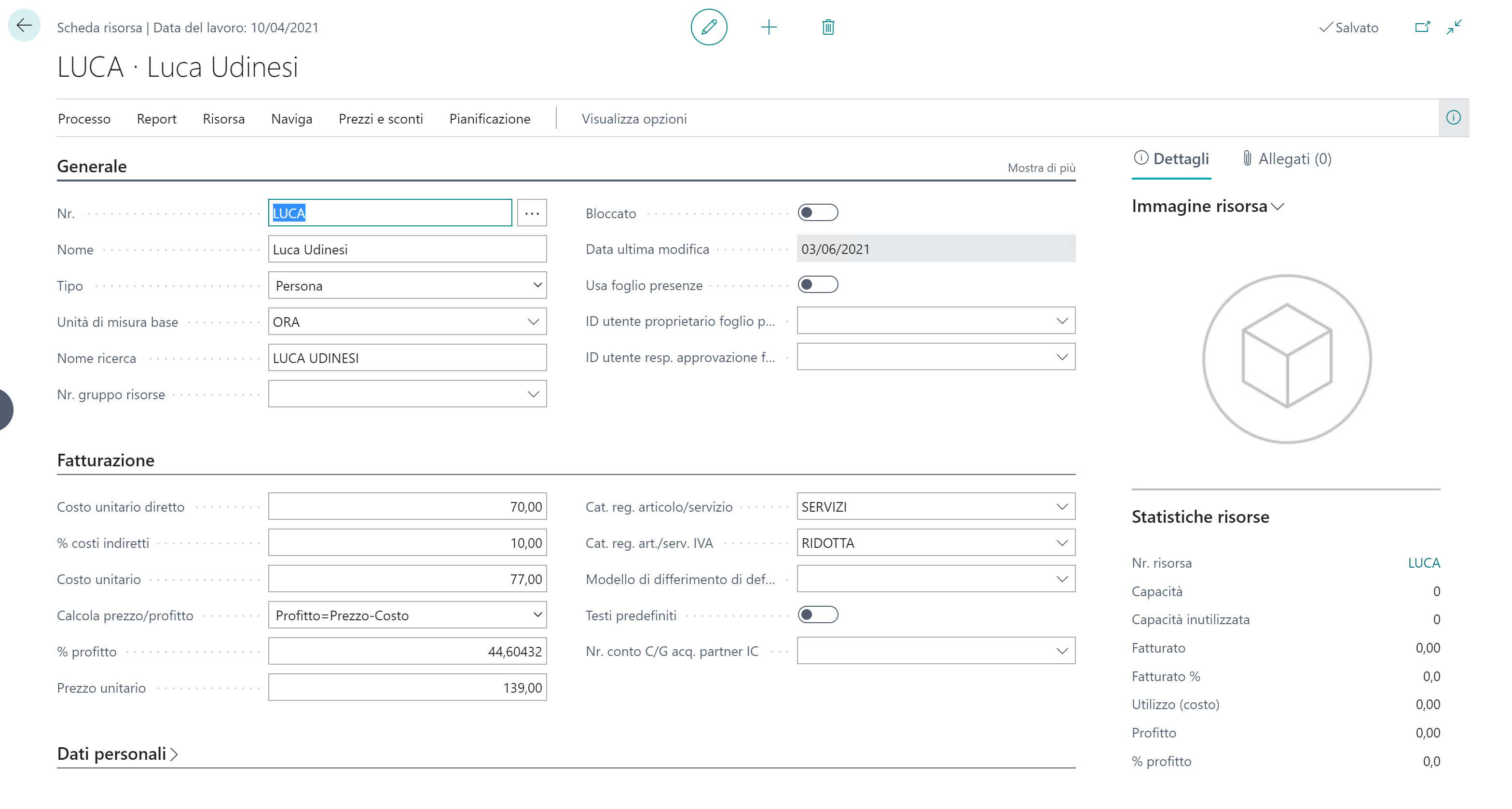The width and height of the screenshot is (1512, 809).
Task: Turn on Usa foglio presenze switch
Action: 818,285
